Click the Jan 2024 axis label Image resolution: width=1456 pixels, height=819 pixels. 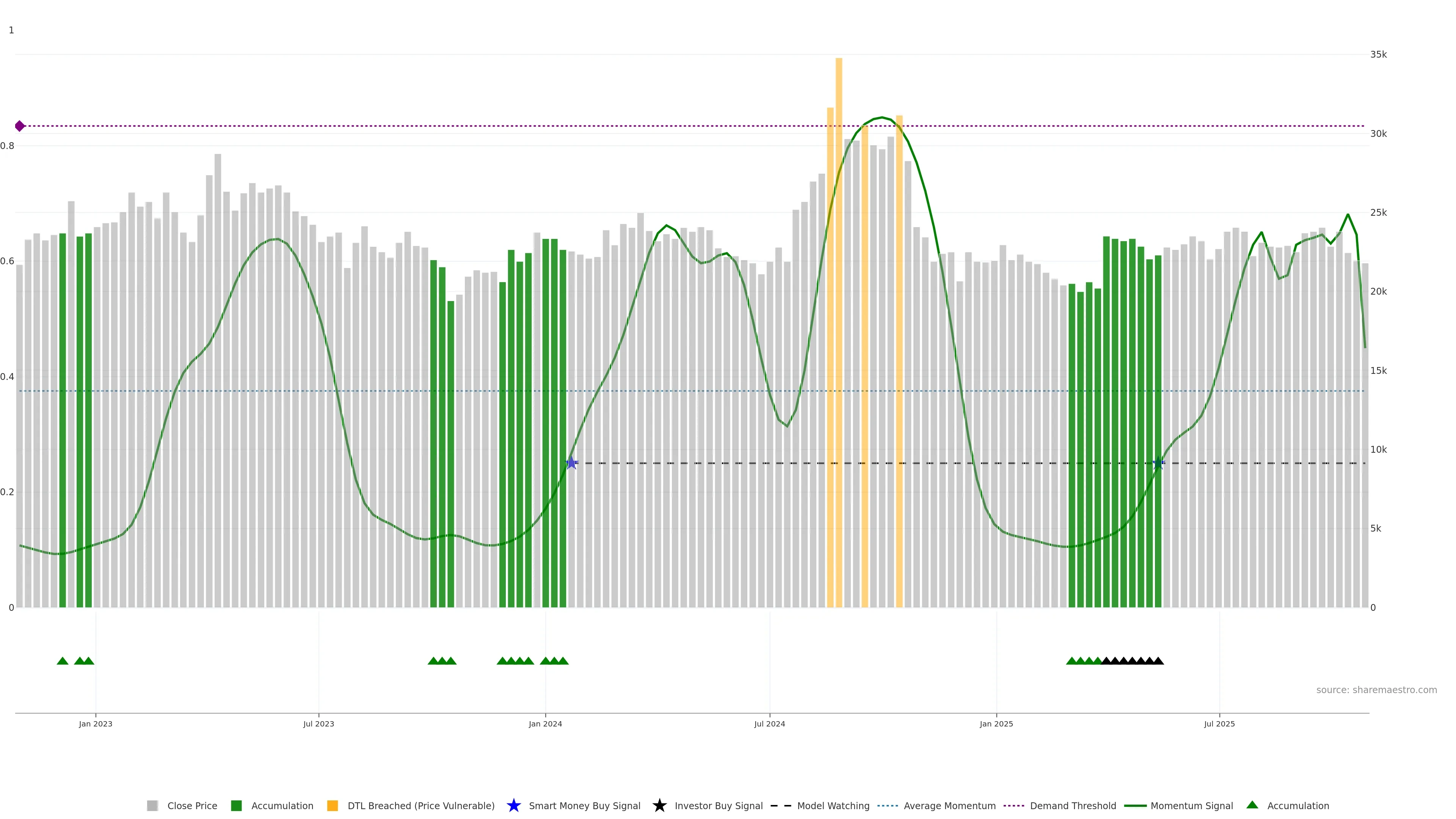click(x=545, y=724)
